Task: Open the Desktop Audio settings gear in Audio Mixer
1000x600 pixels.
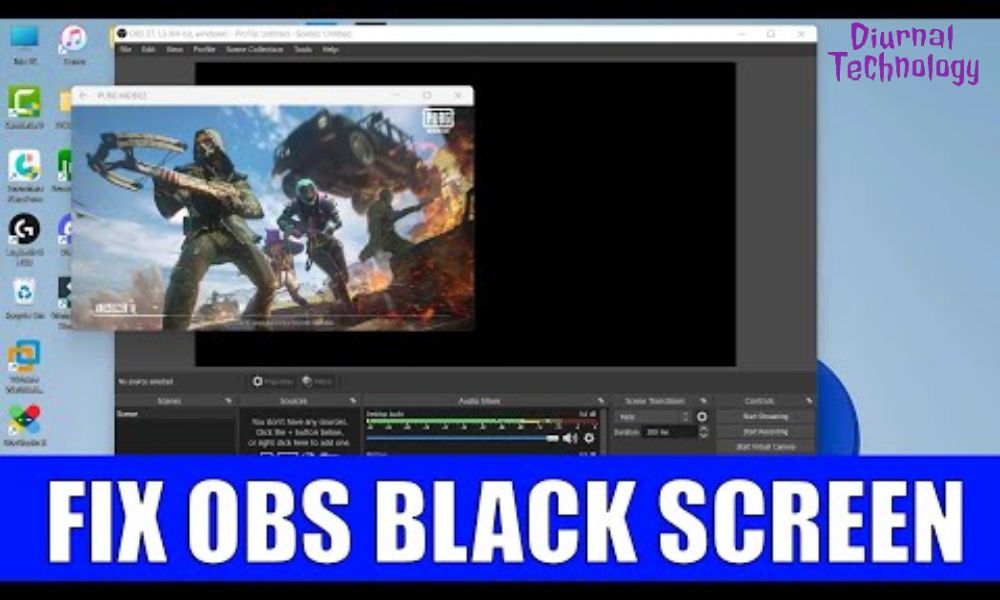Action: click(x=590, y=437)
